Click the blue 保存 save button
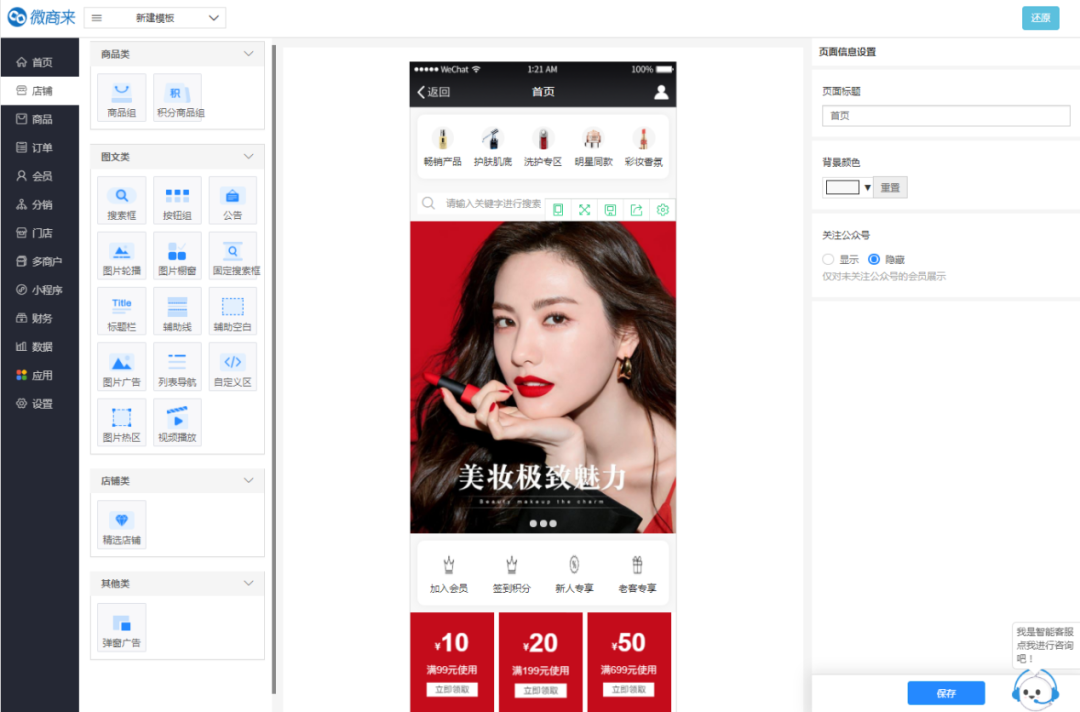This screenshot has height=712, width=1080. pyautogui.click(x=946, y=693)
